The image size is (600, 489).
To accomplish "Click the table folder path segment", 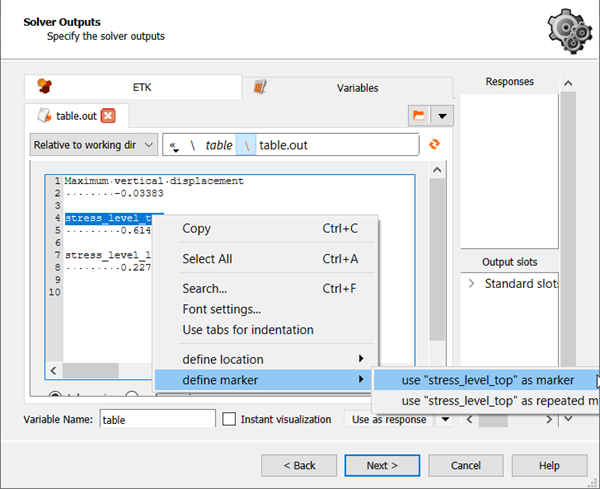I will [218, 145].
